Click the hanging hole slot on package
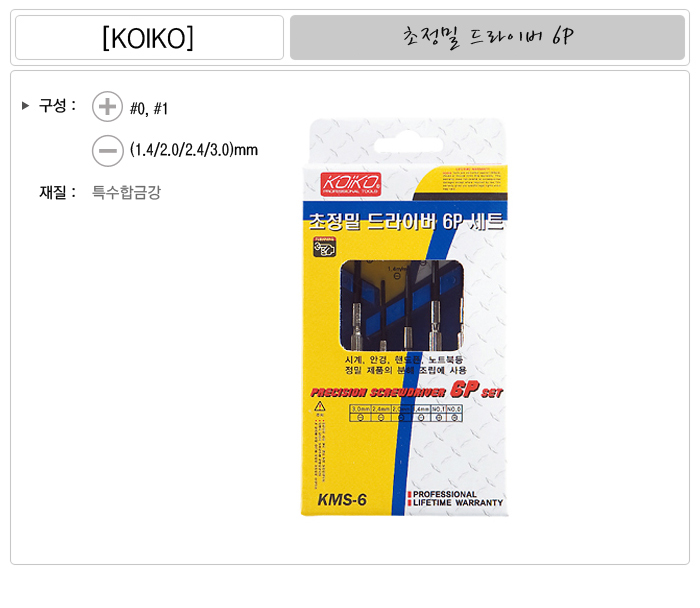700x608 pixels. click(408, 145)
